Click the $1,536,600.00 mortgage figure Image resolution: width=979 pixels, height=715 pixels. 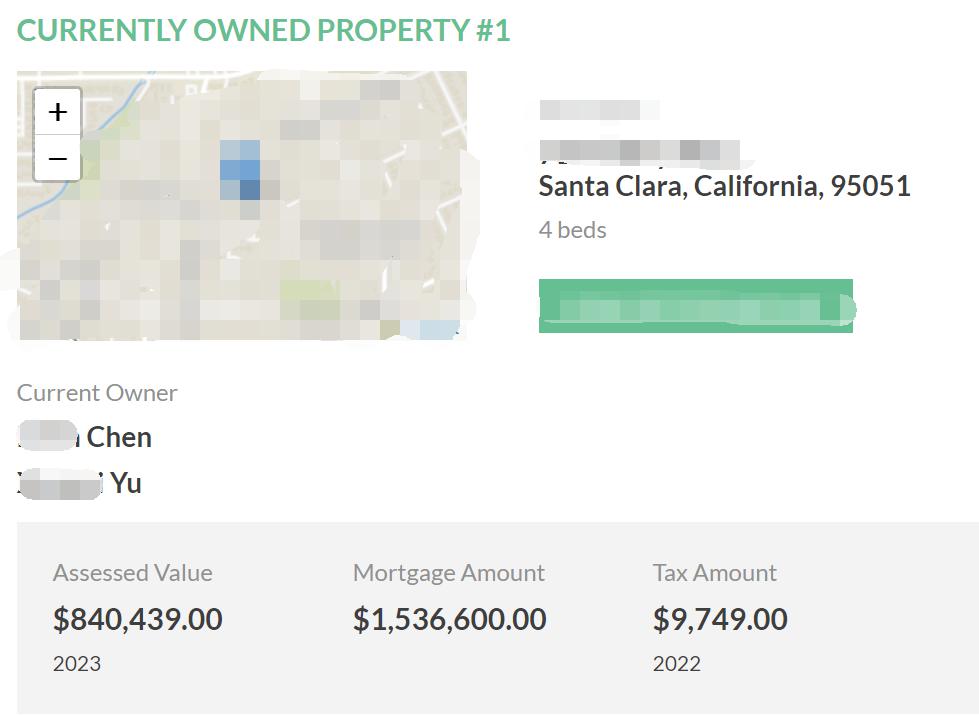tap(450, 619)
